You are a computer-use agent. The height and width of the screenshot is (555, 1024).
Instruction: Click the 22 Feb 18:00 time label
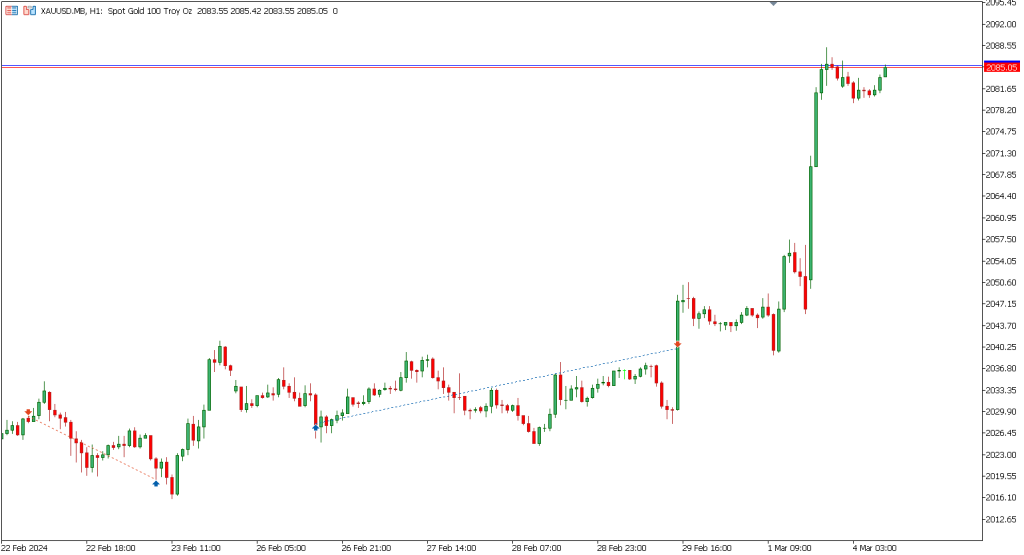pyautogui.click(x=110, y=548)
